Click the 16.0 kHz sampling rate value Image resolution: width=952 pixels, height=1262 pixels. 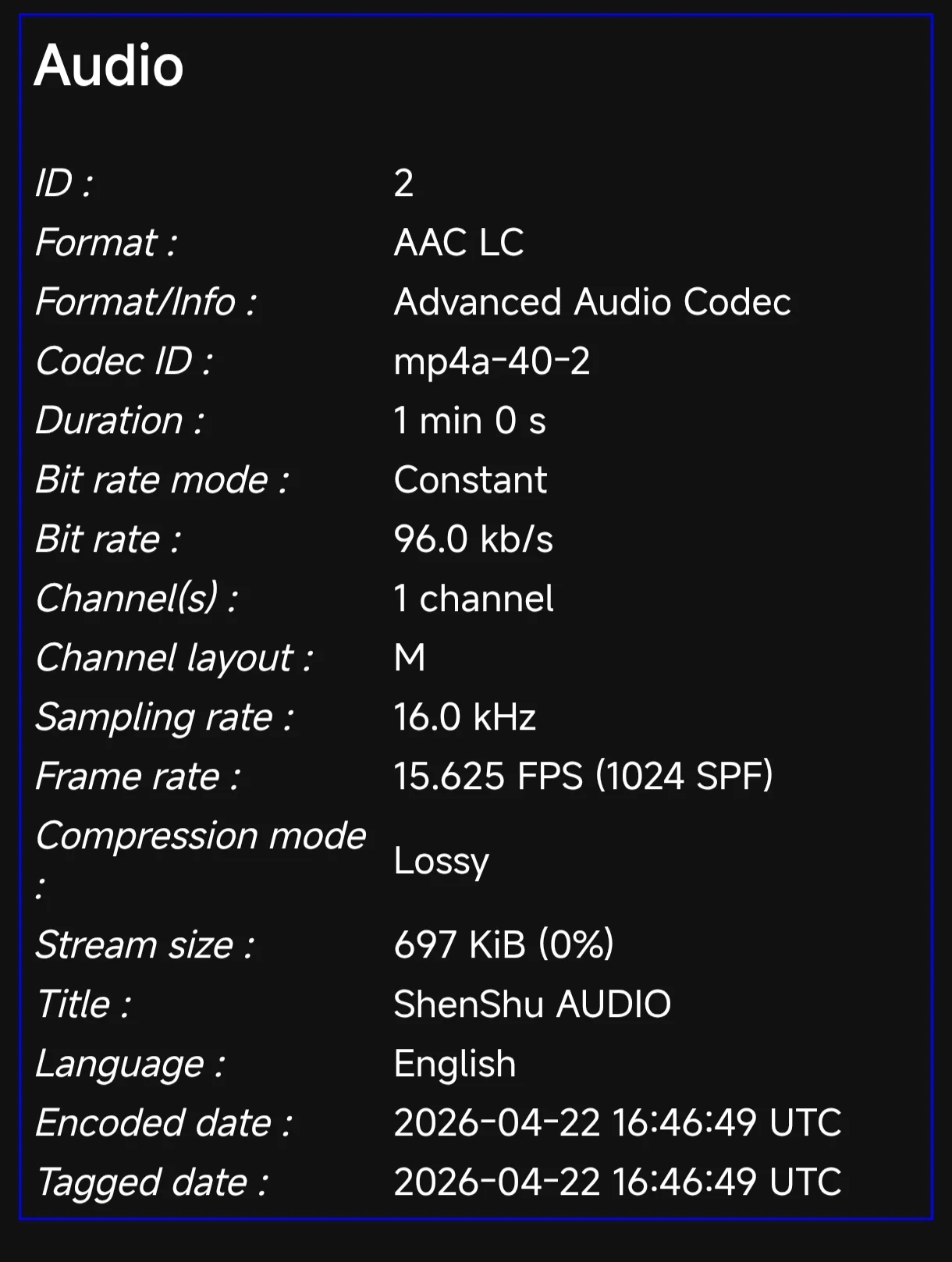pyautogui.click(x=465, y=717)
